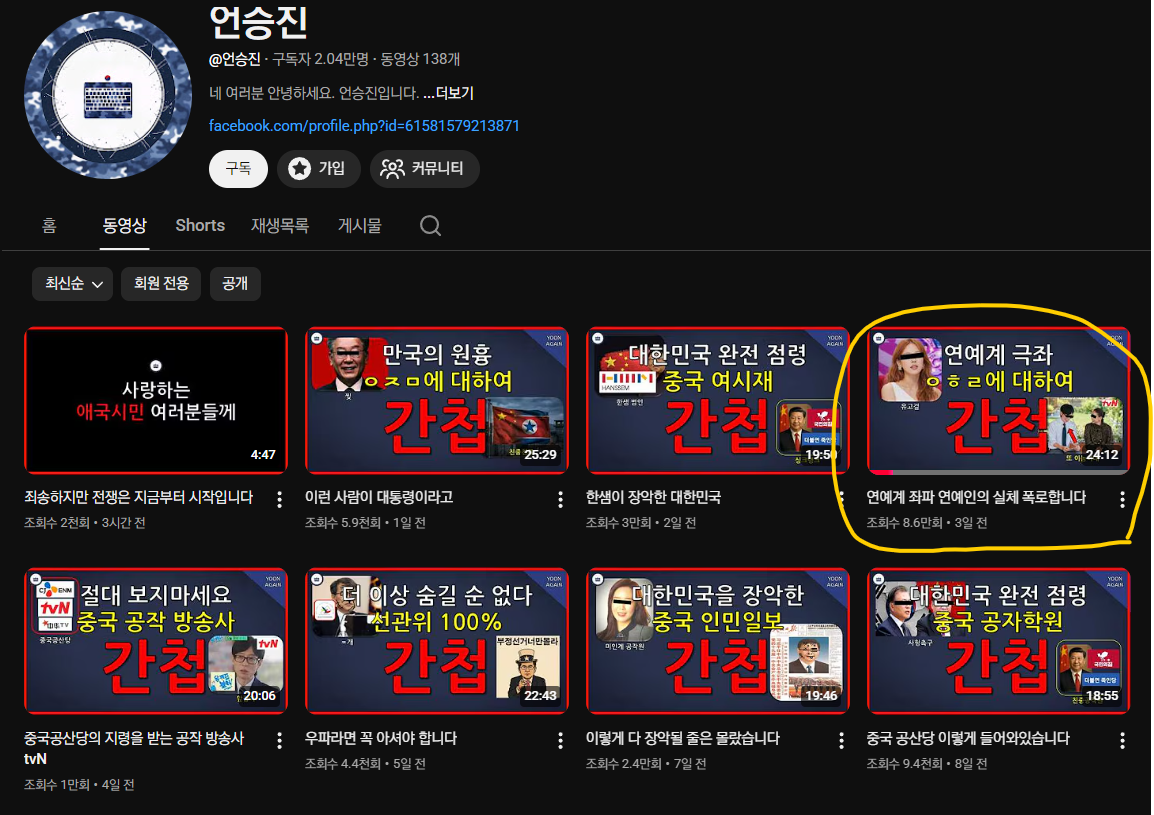Click the 조회수 1만회 • 4일 전 text
This screenshot has height=815, width=1154.
coord(79,785)
